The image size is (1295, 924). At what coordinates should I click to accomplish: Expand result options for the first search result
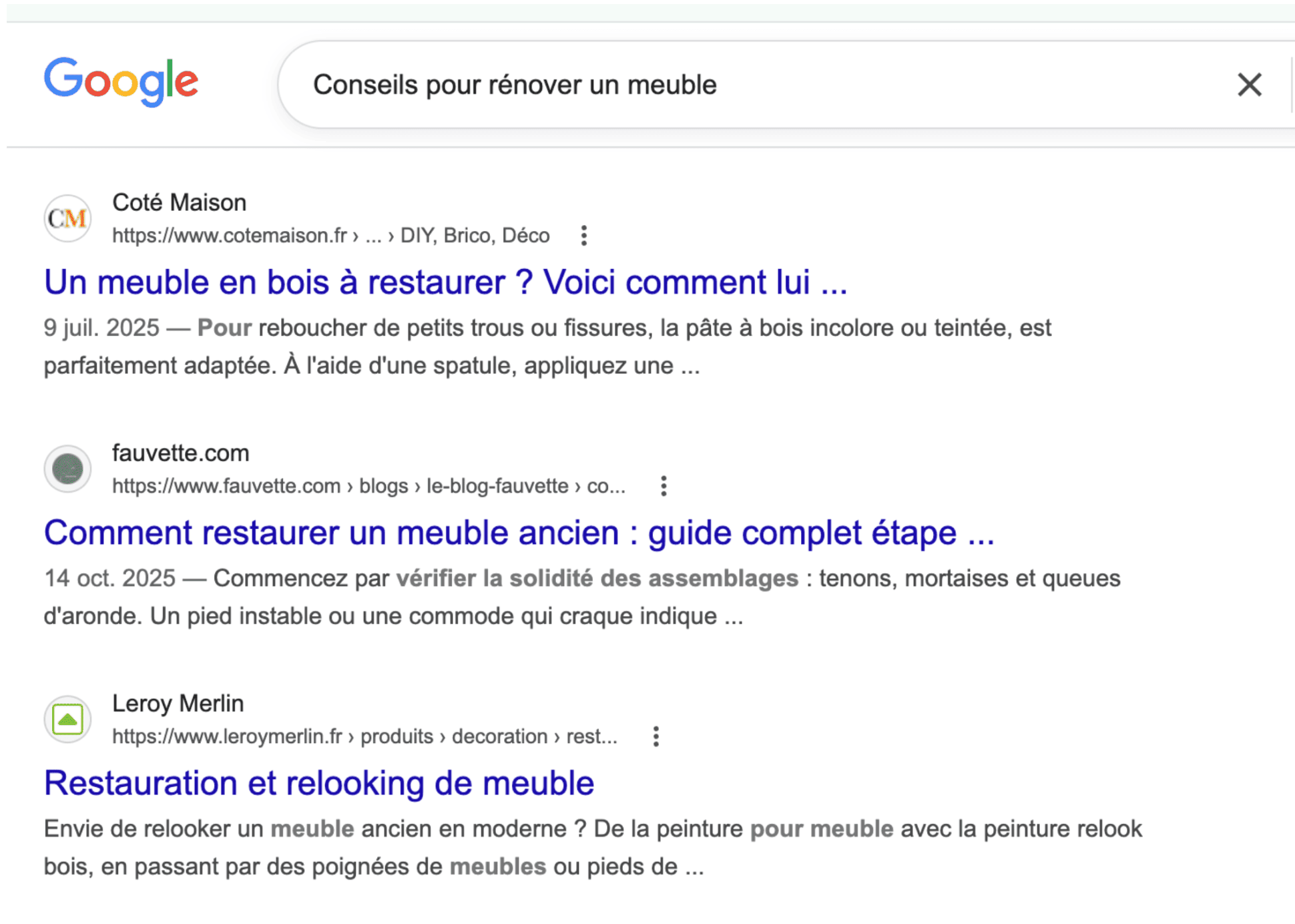pos(584,235)
